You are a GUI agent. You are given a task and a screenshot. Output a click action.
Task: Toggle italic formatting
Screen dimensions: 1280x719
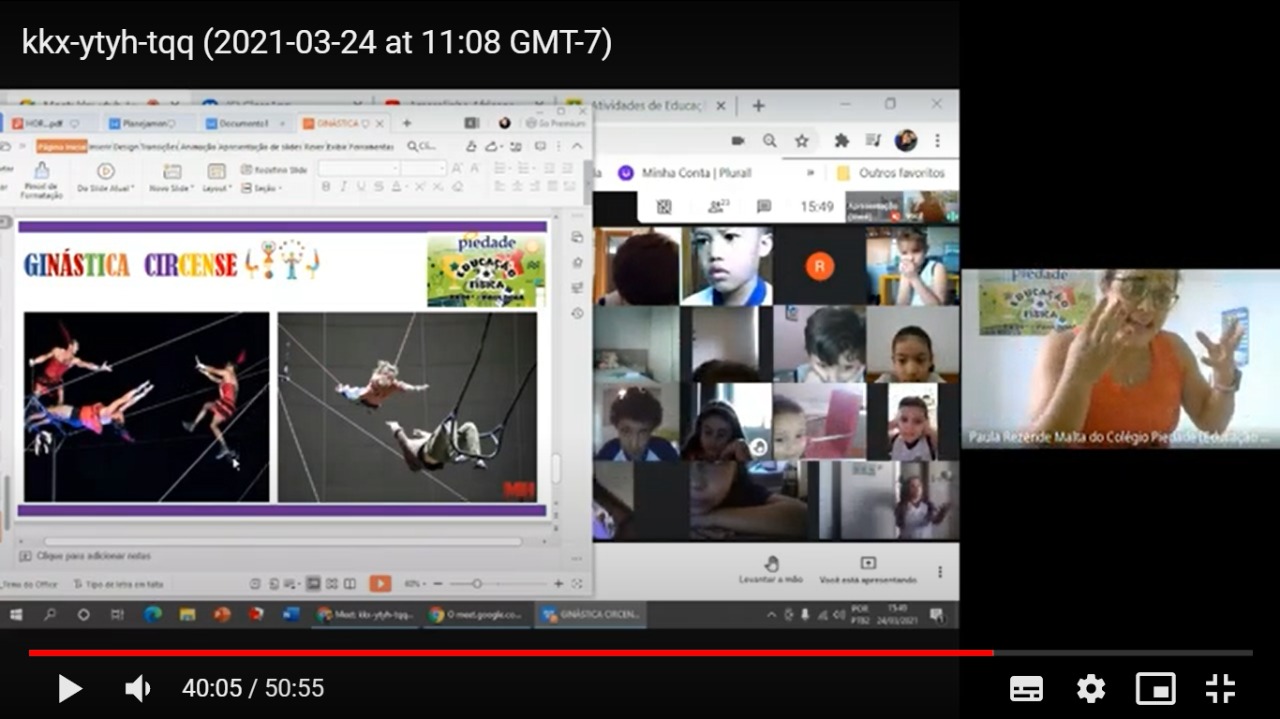[x=342, y=187]
